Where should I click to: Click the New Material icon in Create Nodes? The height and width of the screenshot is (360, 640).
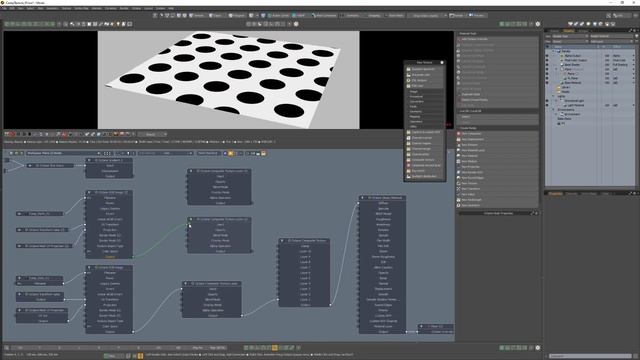click(x=459, y=156)
